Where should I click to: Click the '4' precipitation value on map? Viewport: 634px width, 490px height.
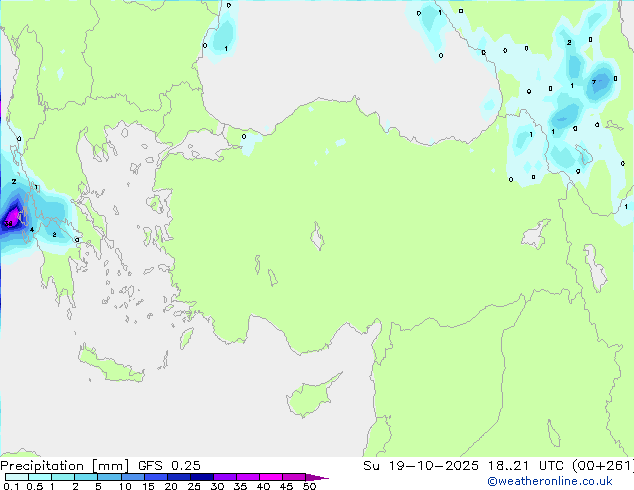pyautogui.click(x=32, y=230)
